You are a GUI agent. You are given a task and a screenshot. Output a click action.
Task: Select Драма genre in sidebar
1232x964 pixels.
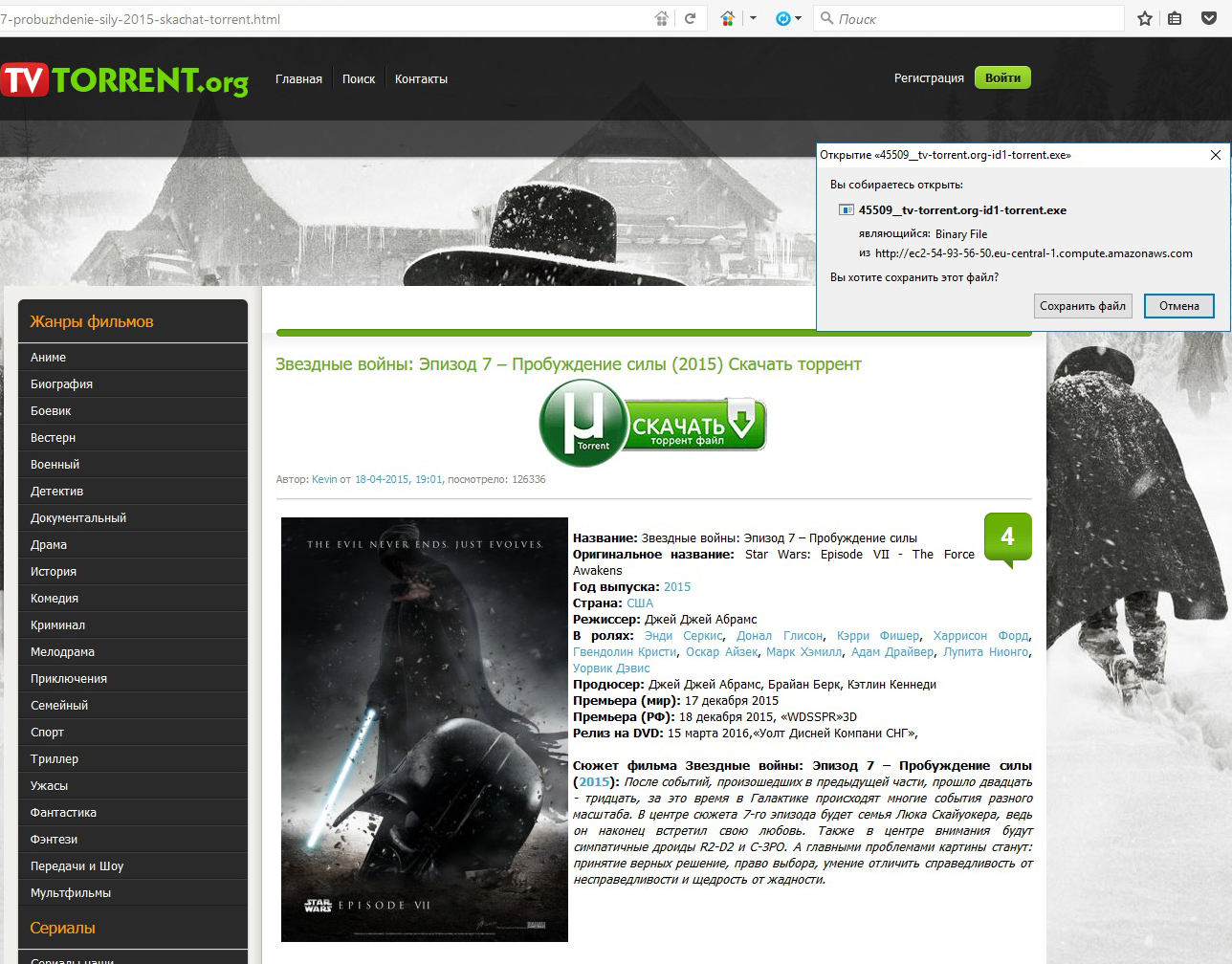pos(133,544)
